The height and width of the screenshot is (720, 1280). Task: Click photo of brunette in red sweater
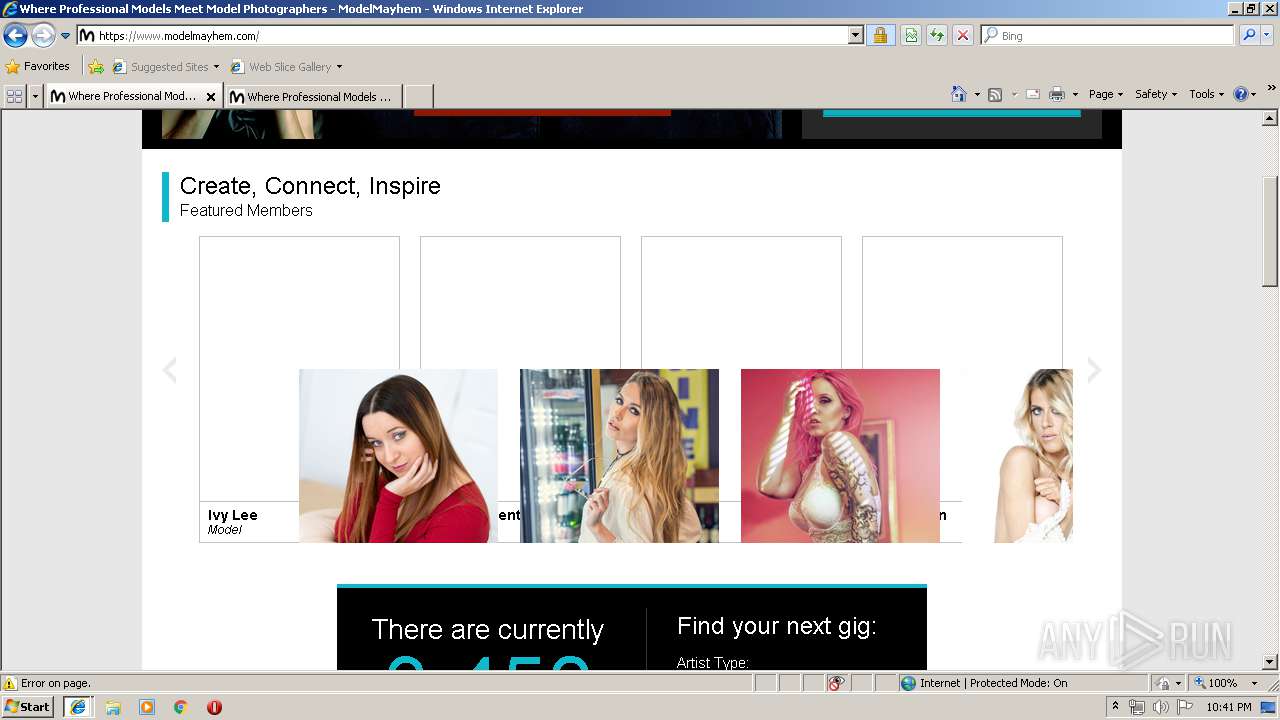click(x=398, y=456)
